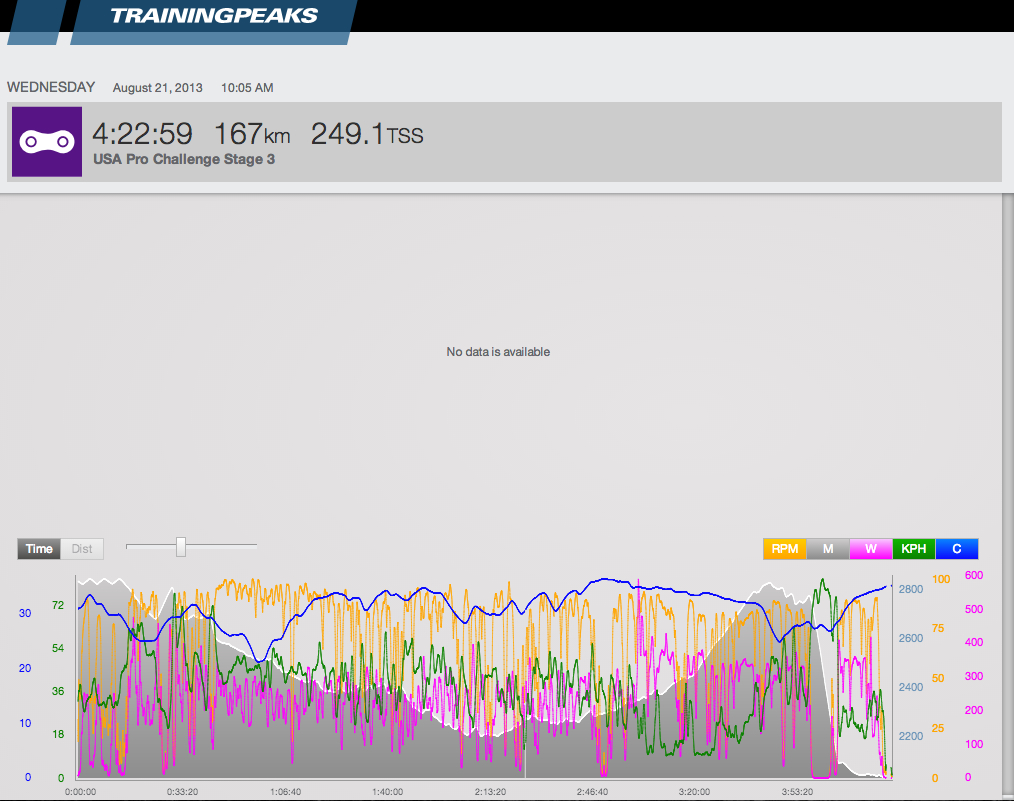Click the 1:40:00 time axis label
This screenshot has height=801, width=1014.
387,791
